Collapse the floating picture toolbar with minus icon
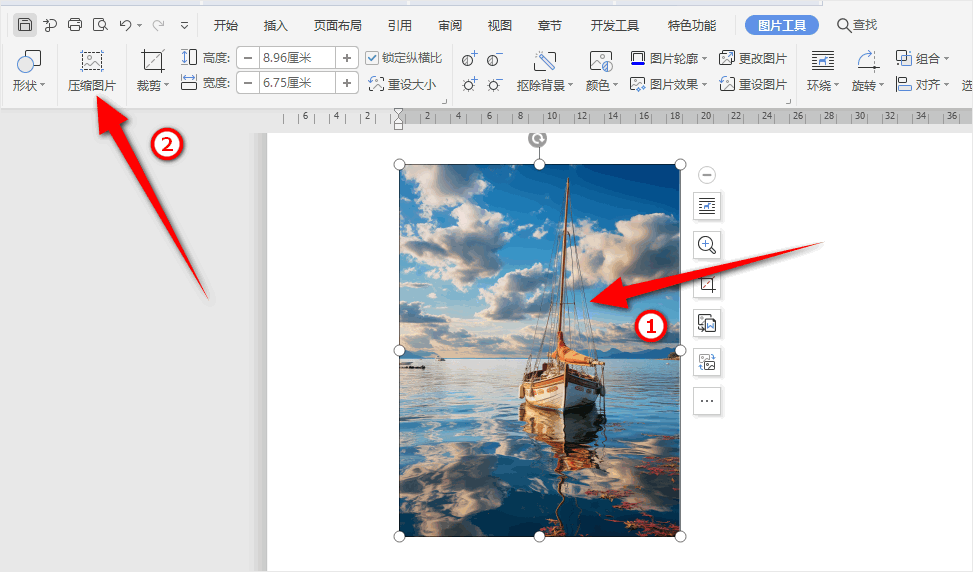973x572 pixels. [x=707, y=175]
